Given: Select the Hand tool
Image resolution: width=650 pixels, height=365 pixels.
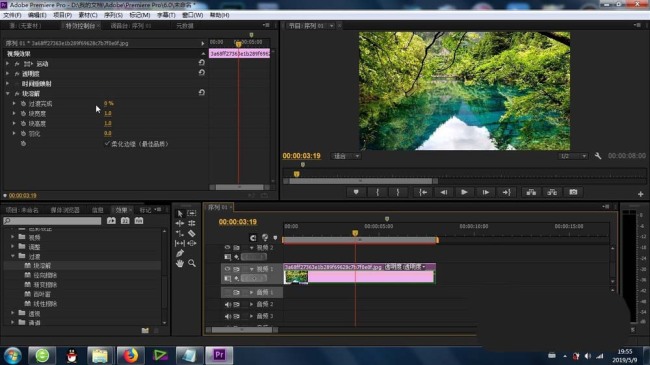Looking at the screenshot, I should (x=179, y=263).
